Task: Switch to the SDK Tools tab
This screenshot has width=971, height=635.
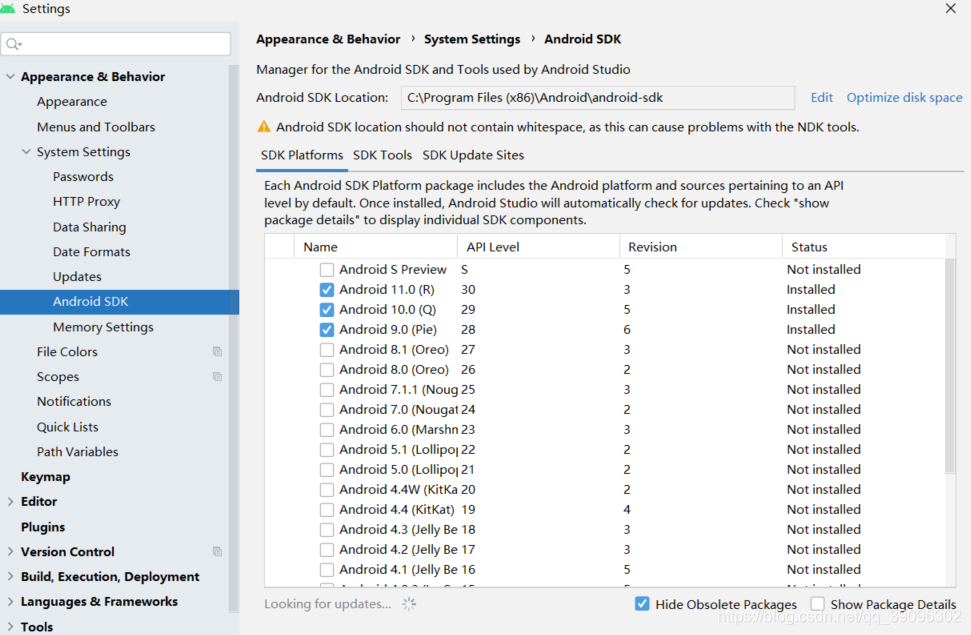Action: 382,155
